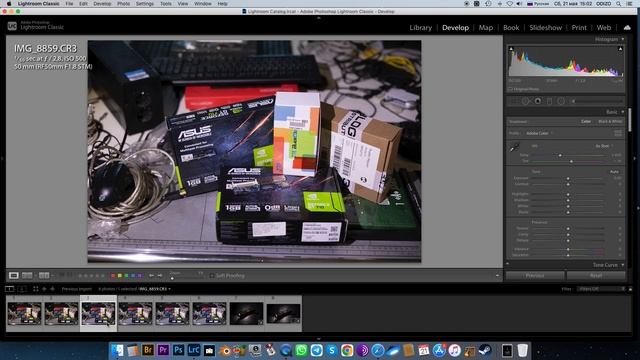This screenshot has width=640, height=360.
Task: Toggle red color label in toolbar
Action: click(x=113, y=276)
